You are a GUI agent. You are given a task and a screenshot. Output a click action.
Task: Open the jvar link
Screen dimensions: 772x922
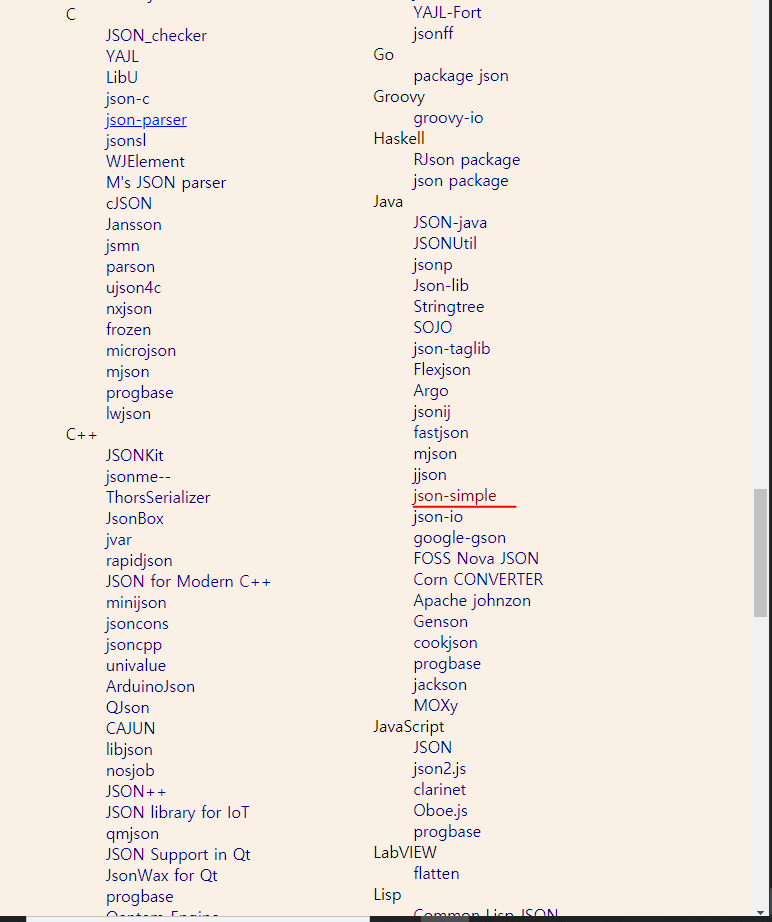click(x=119, y=540)
